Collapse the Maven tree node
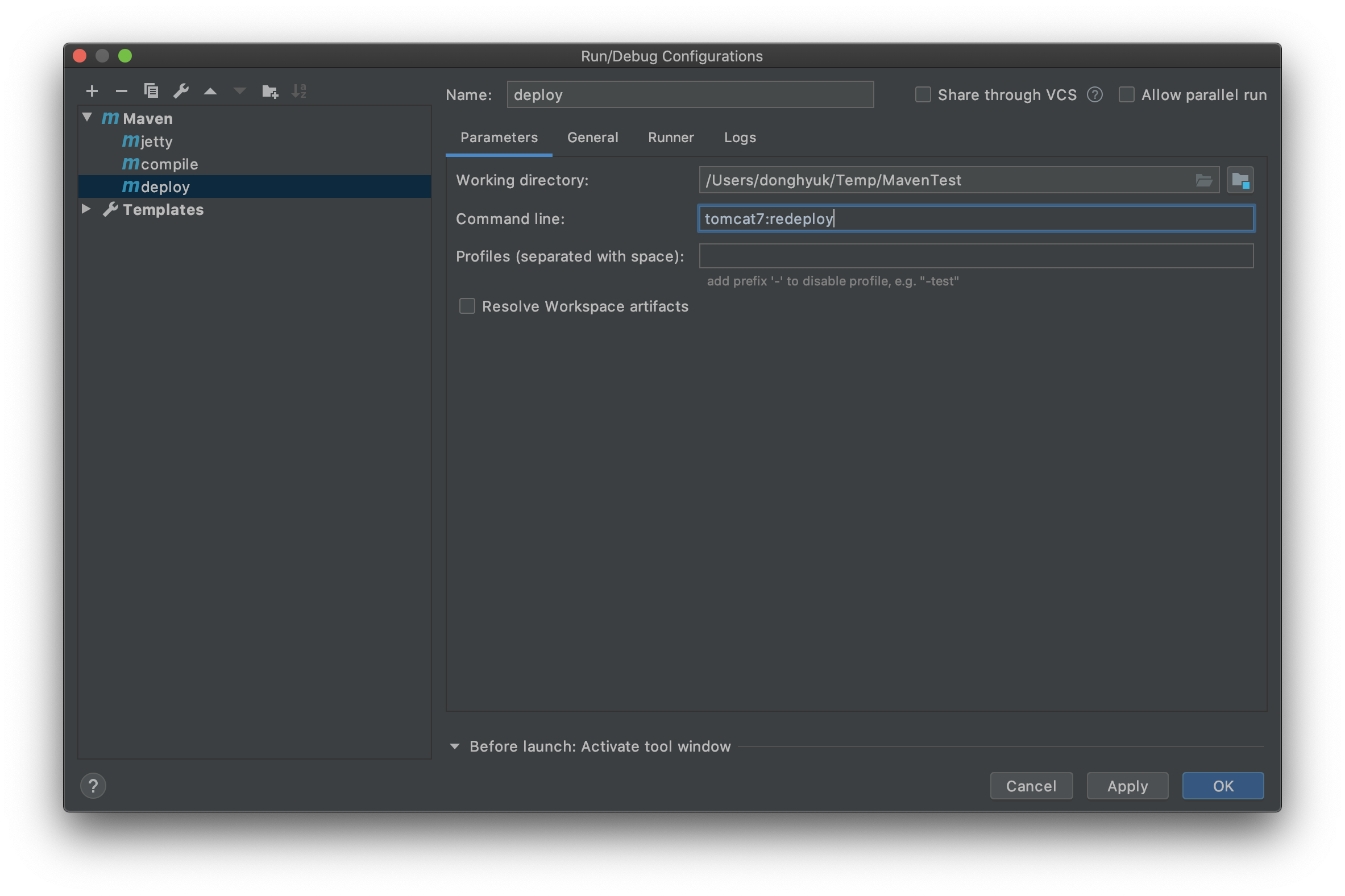 click(x=88, y=118)
